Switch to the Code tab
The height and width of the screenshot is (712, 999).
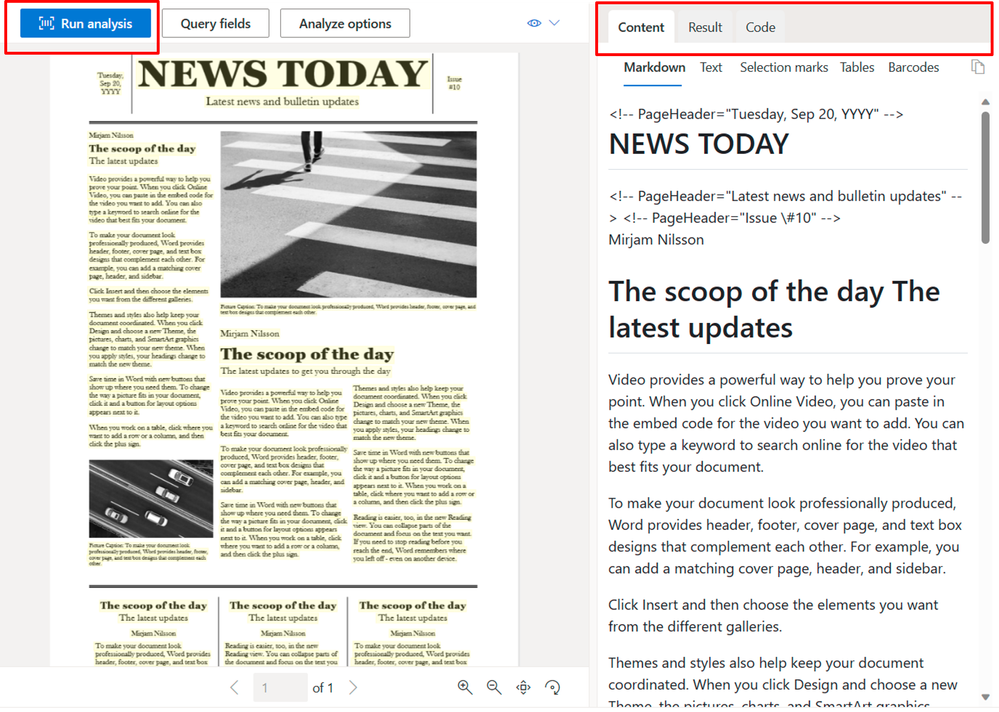760,27
